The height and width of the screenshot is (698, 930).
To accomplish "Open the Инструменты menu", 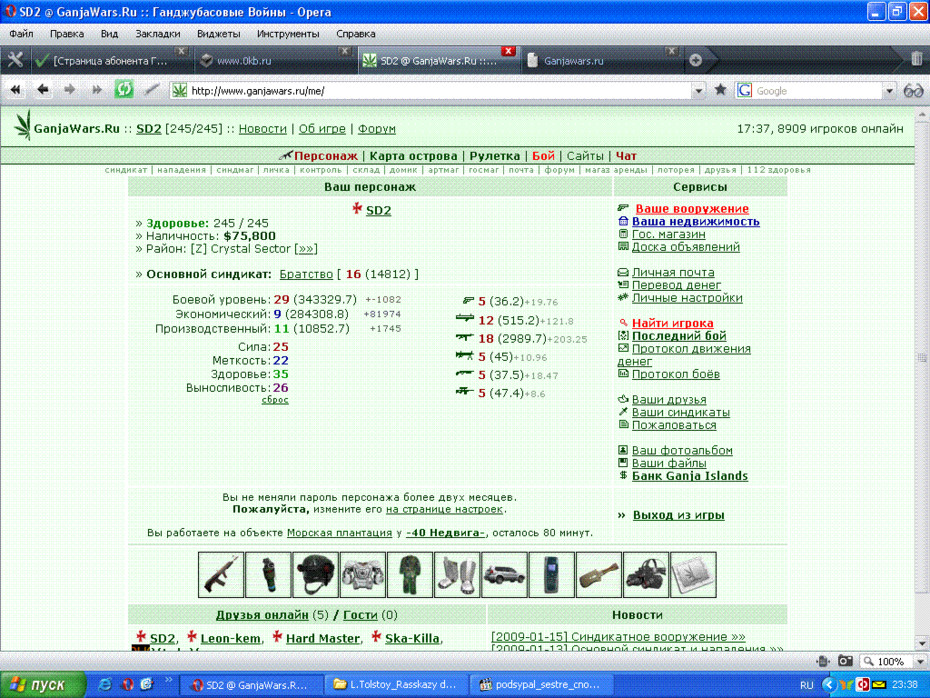I will pos(288,34).
